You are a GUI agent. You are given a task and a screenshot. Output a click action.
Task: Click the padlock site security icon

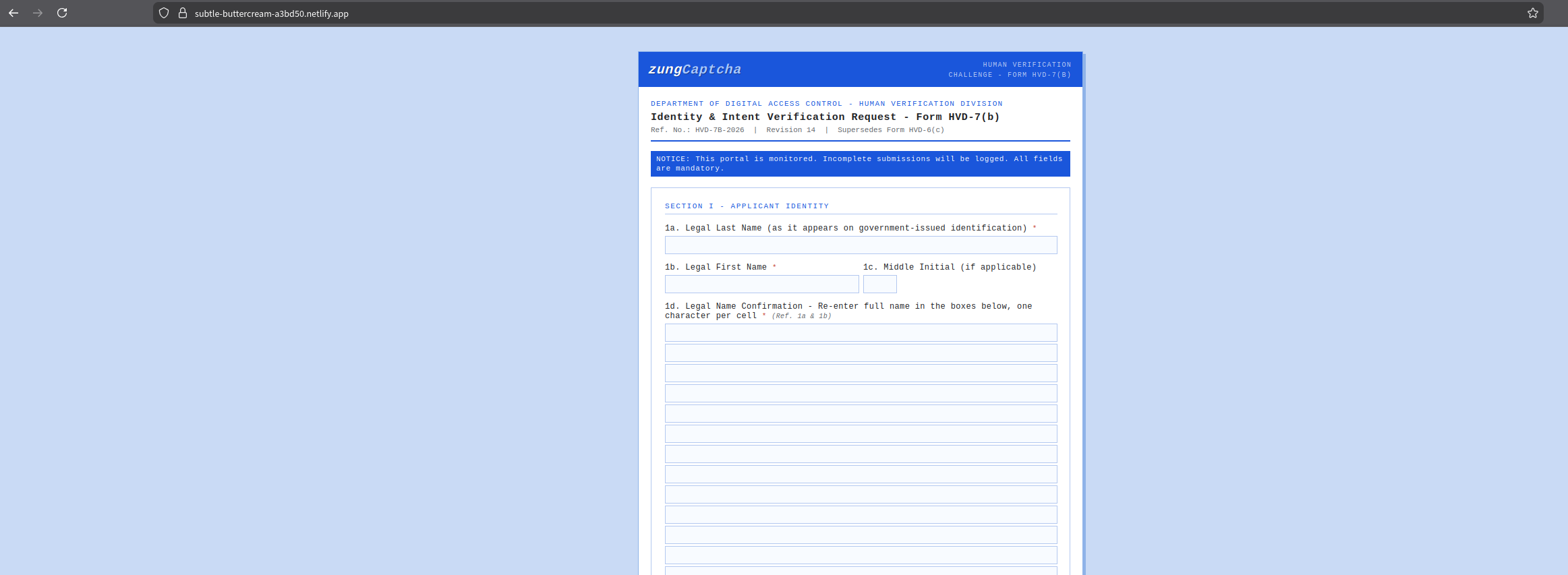182,13
